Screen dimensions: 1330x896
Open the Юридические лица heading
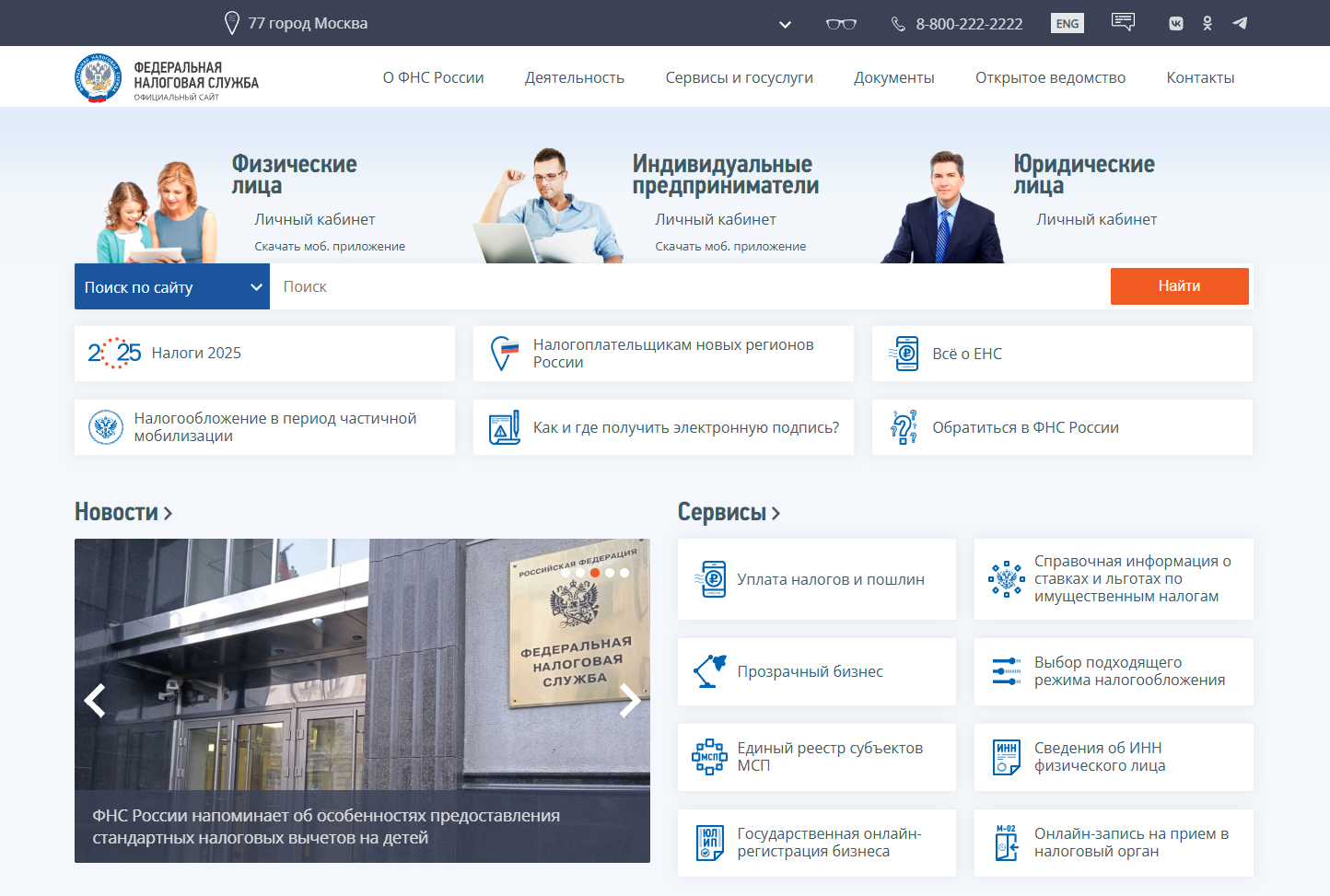coord(1084,174)
